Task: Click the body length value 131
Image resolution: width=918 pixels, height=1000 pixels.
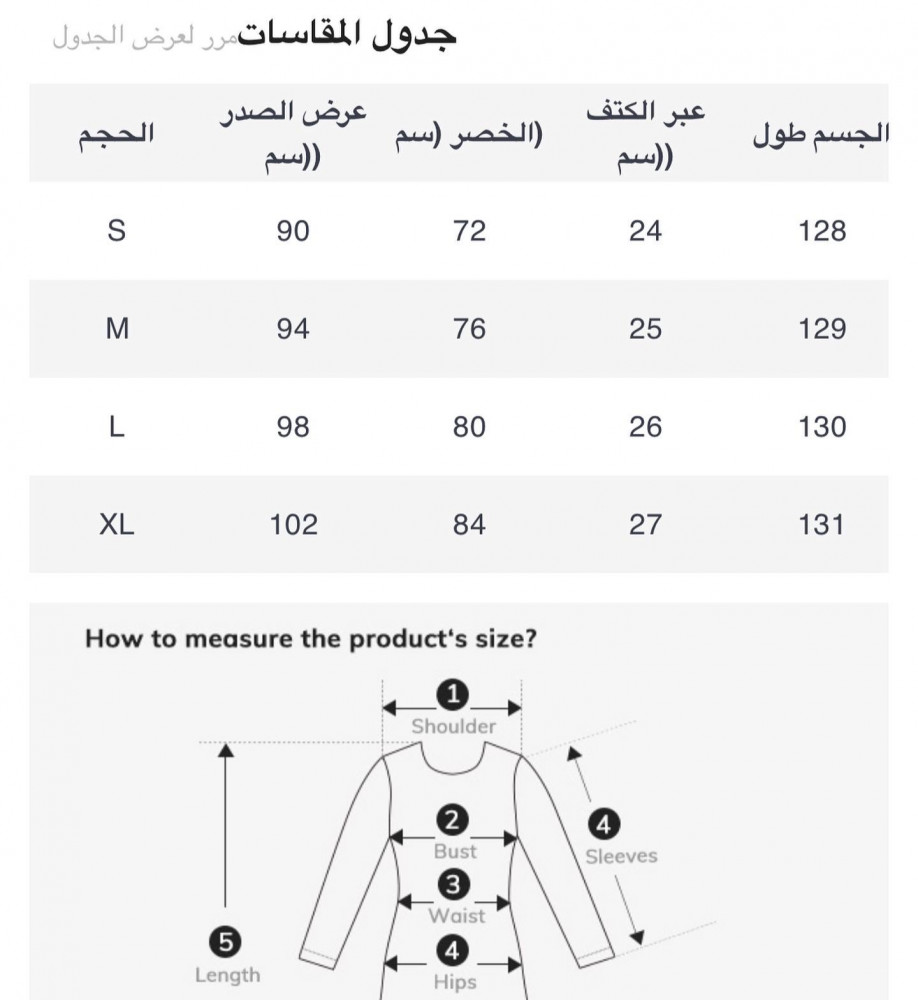Action: click(822, 524)
